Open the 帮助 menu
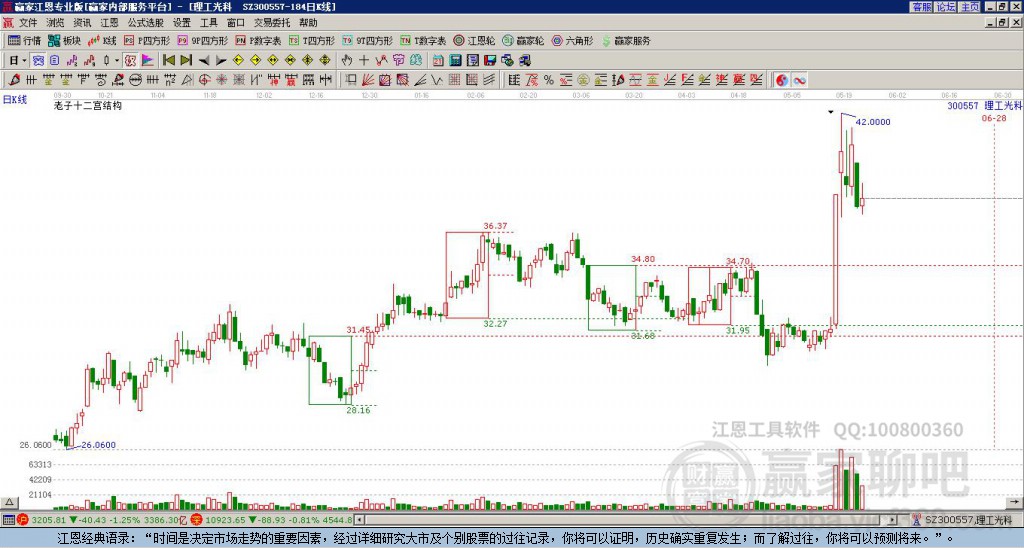Screen dimensions: 1024x548 click(x=308, y=23)
